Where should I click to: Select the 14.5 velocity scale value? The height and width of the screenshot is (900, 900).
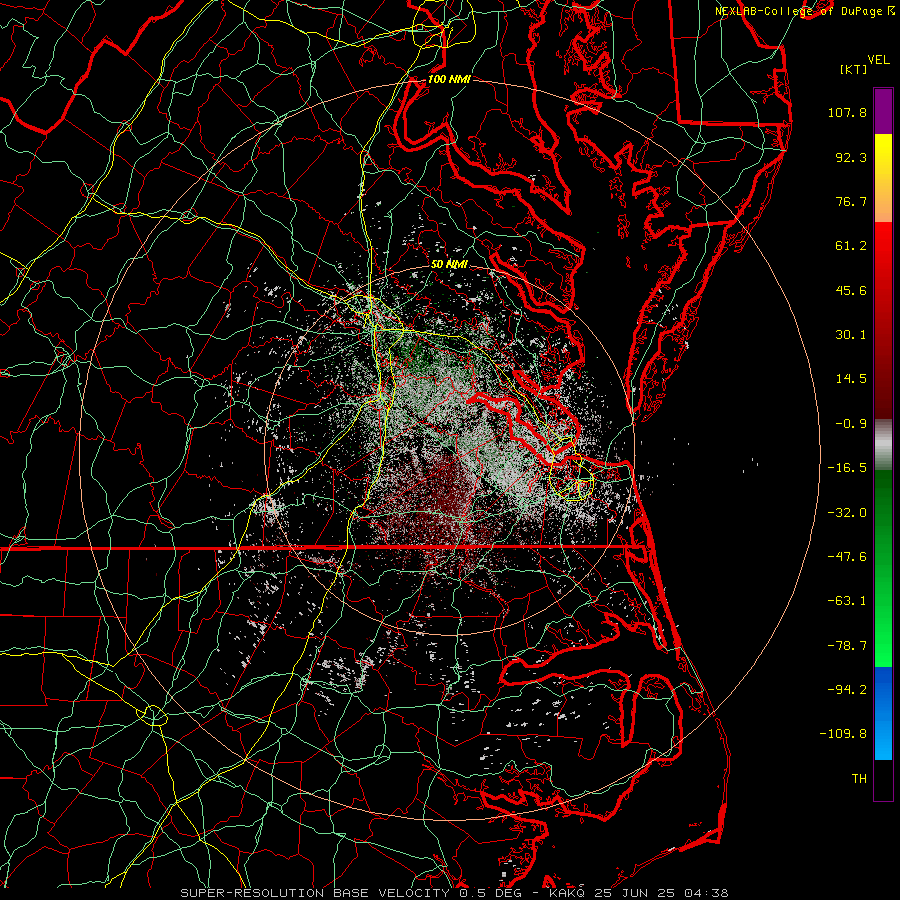[x=851, y=379]
